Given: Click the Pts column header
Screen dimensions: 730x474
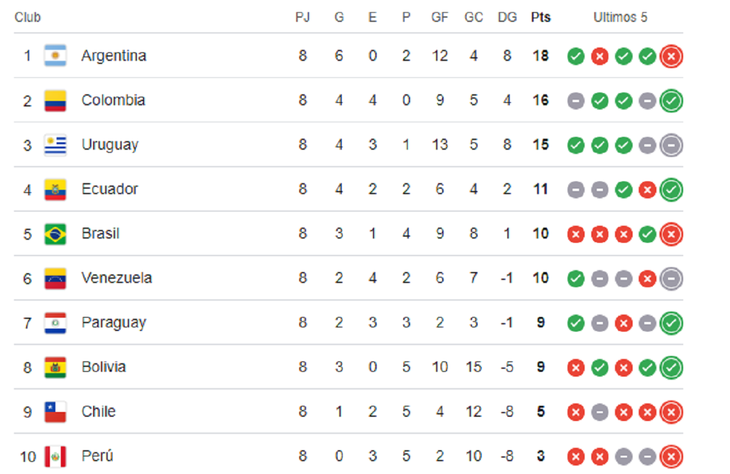Looking at the screenshot, I should (x=540, y=18).
